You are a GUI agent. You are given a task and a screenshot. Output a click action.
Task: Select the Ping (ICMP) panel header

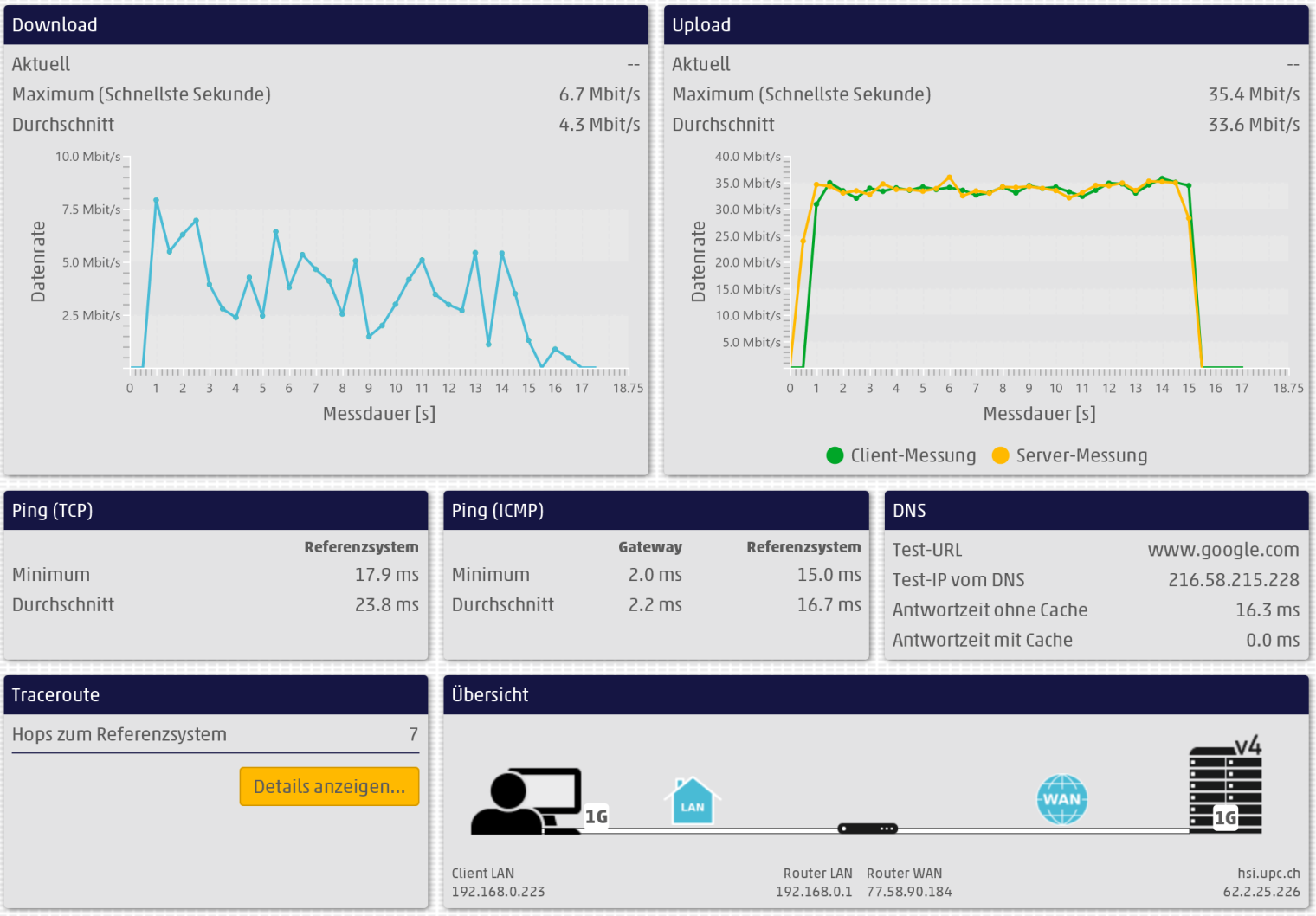(x=655, y=511)
